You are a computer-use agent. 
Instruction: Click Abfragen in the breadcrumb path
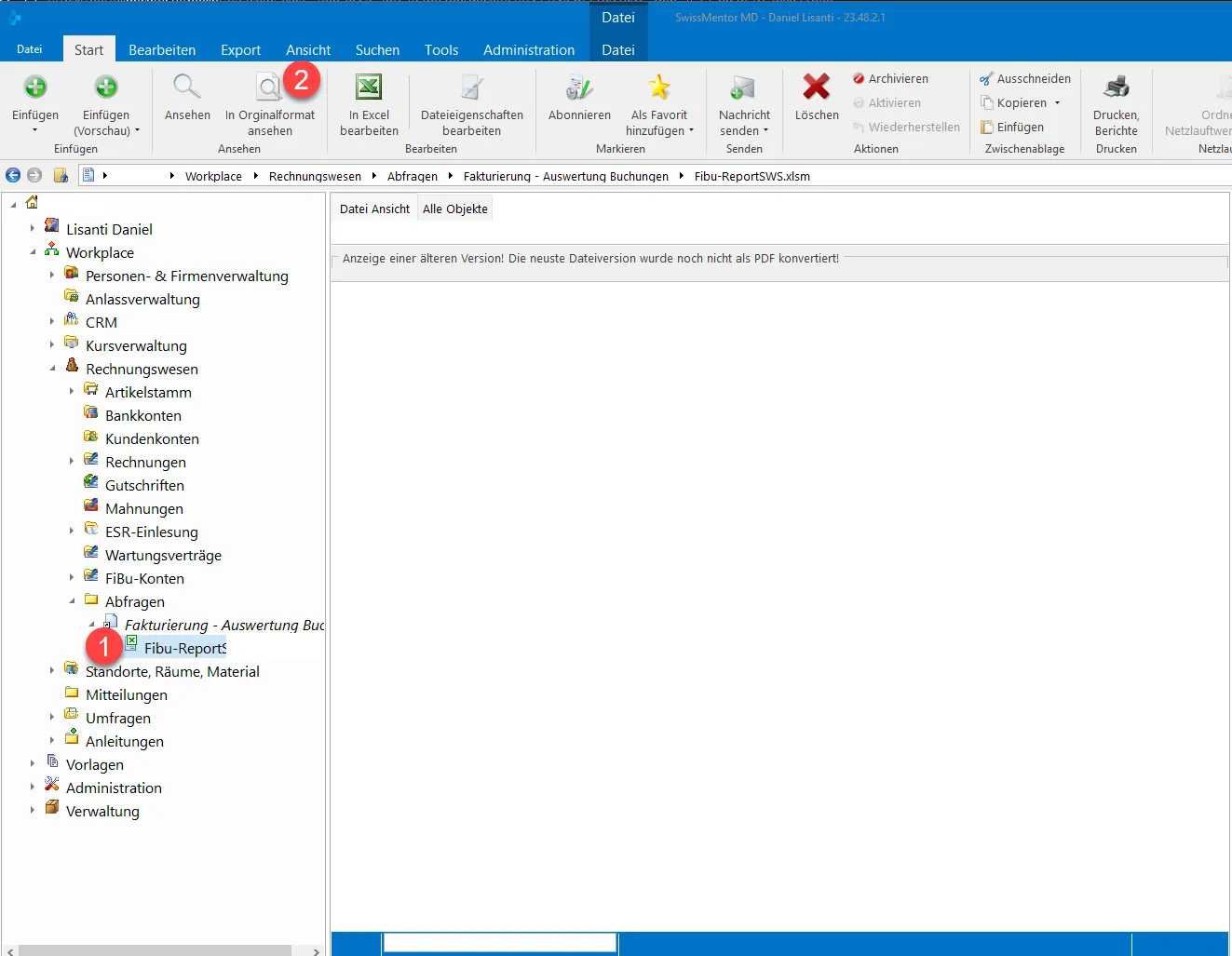[413, 176]
